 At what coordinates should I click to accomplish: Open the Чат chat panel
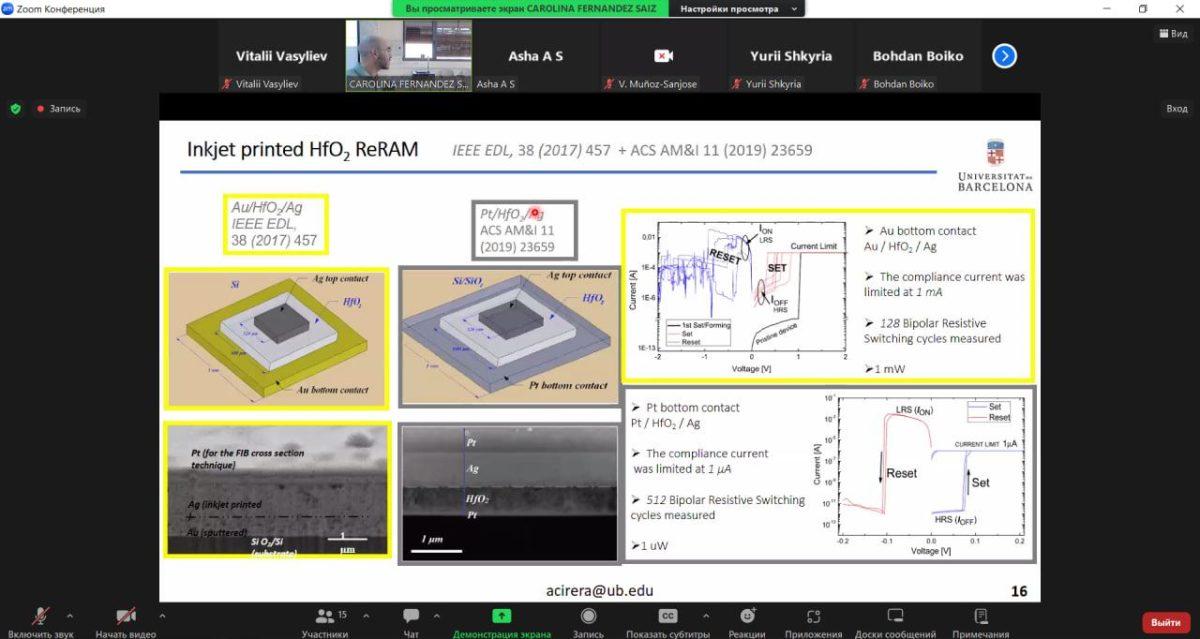[411, 618]
